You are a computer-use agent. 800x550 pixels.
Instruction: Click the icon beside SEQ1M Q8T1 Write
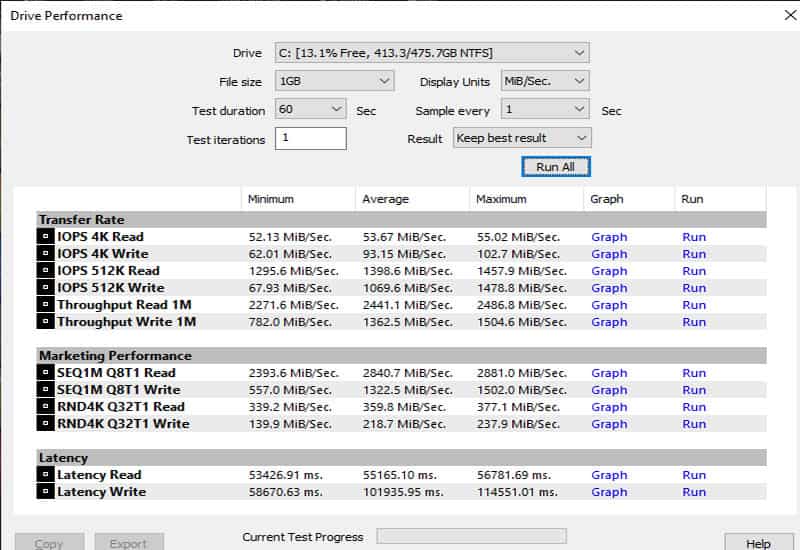click(45, 390)
